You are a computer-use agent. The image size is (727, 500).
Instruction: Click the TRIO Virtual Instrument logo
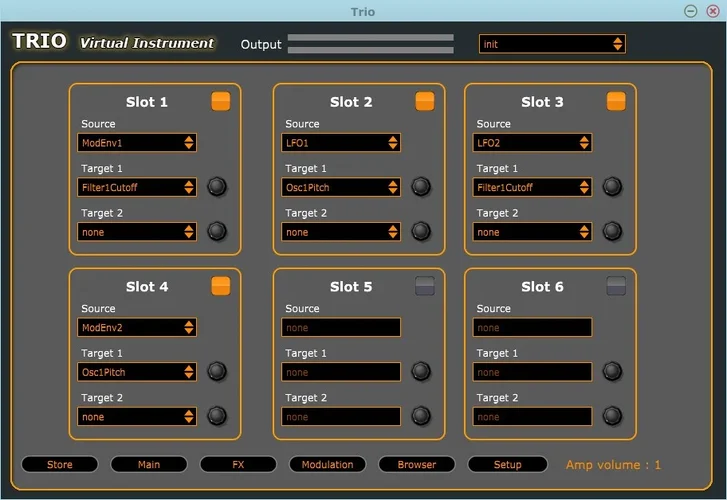pyautogui.click(x=114, y=42)
